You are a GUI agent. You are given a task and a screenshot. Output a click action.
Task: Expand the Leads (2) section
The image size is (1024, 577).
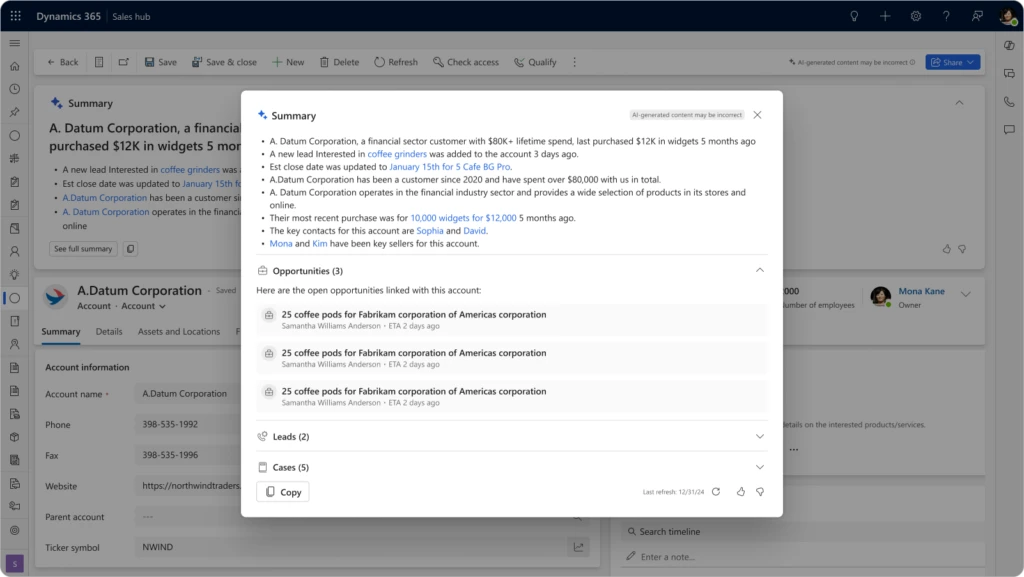tap(759, 436)
